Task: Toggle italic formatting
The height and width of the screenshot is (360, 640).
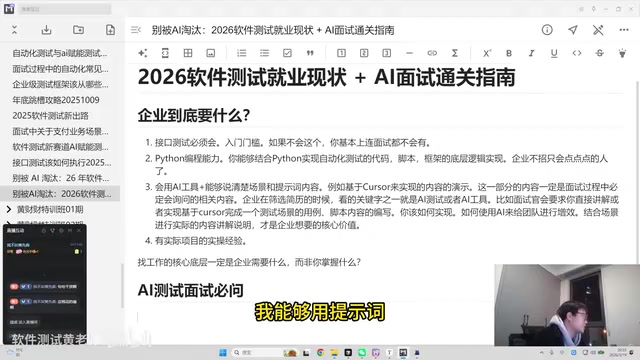Action: (x=531, y=53)
